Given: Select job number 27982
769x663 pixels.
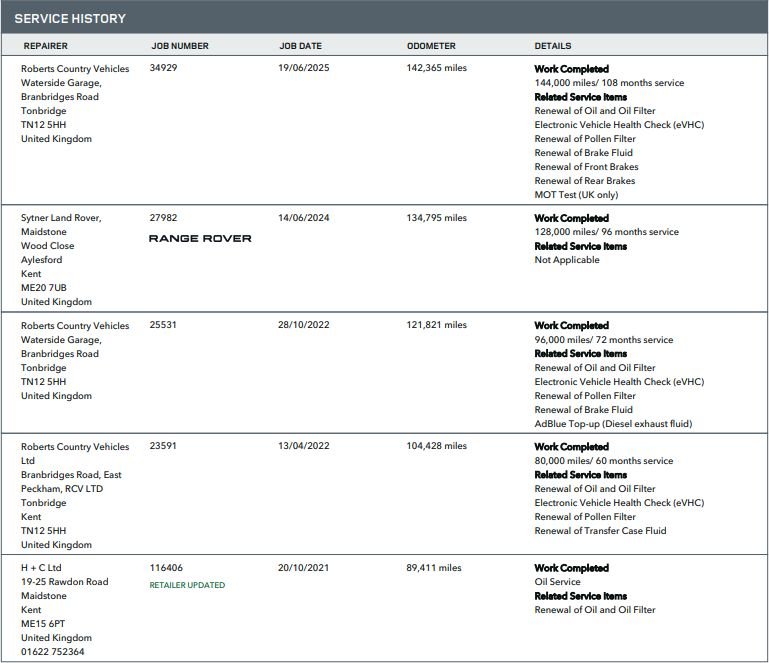Looking at the screenshot, I should [163, 218].
